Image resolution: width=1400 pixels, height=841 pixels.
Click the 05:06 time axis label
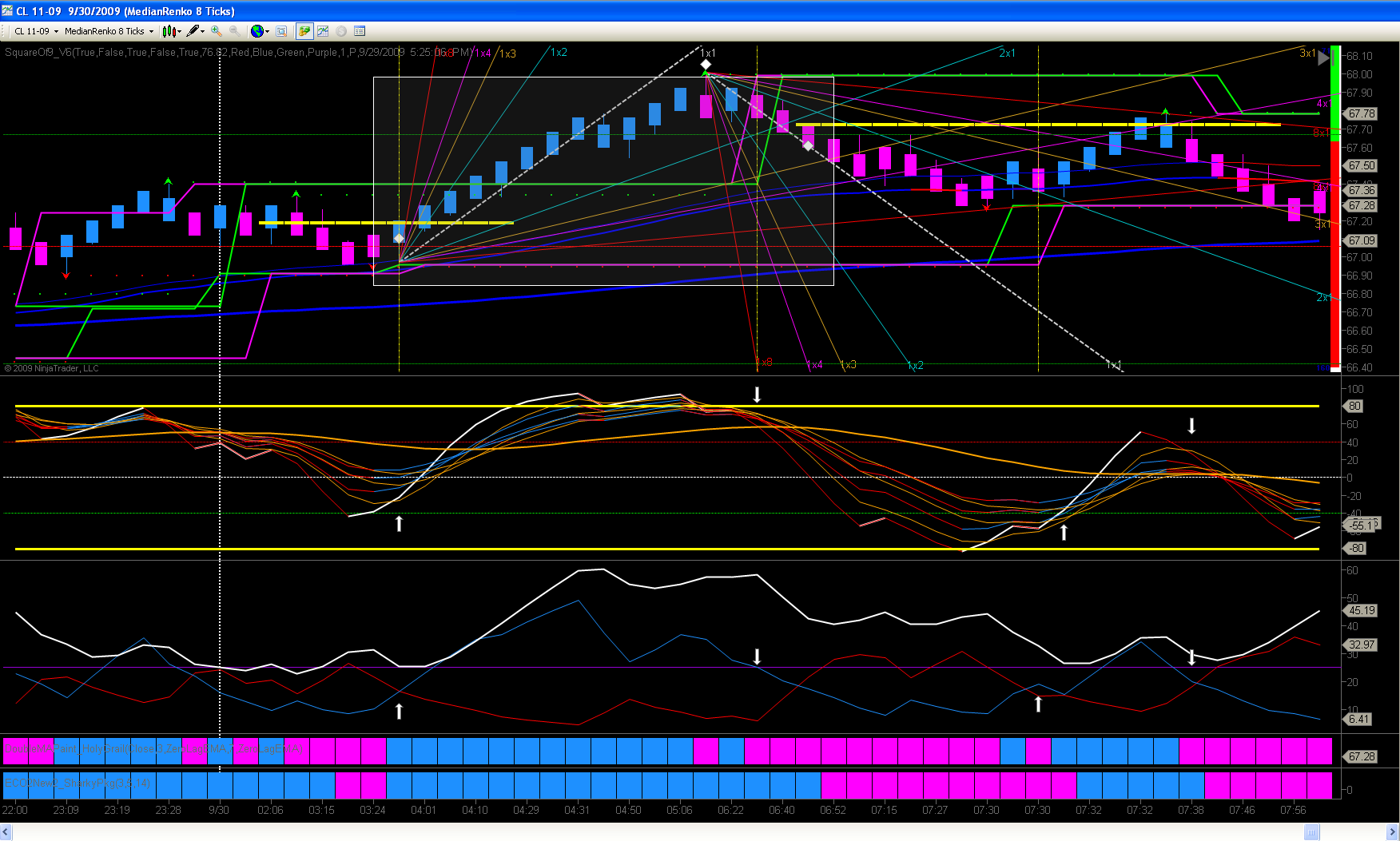679,810
